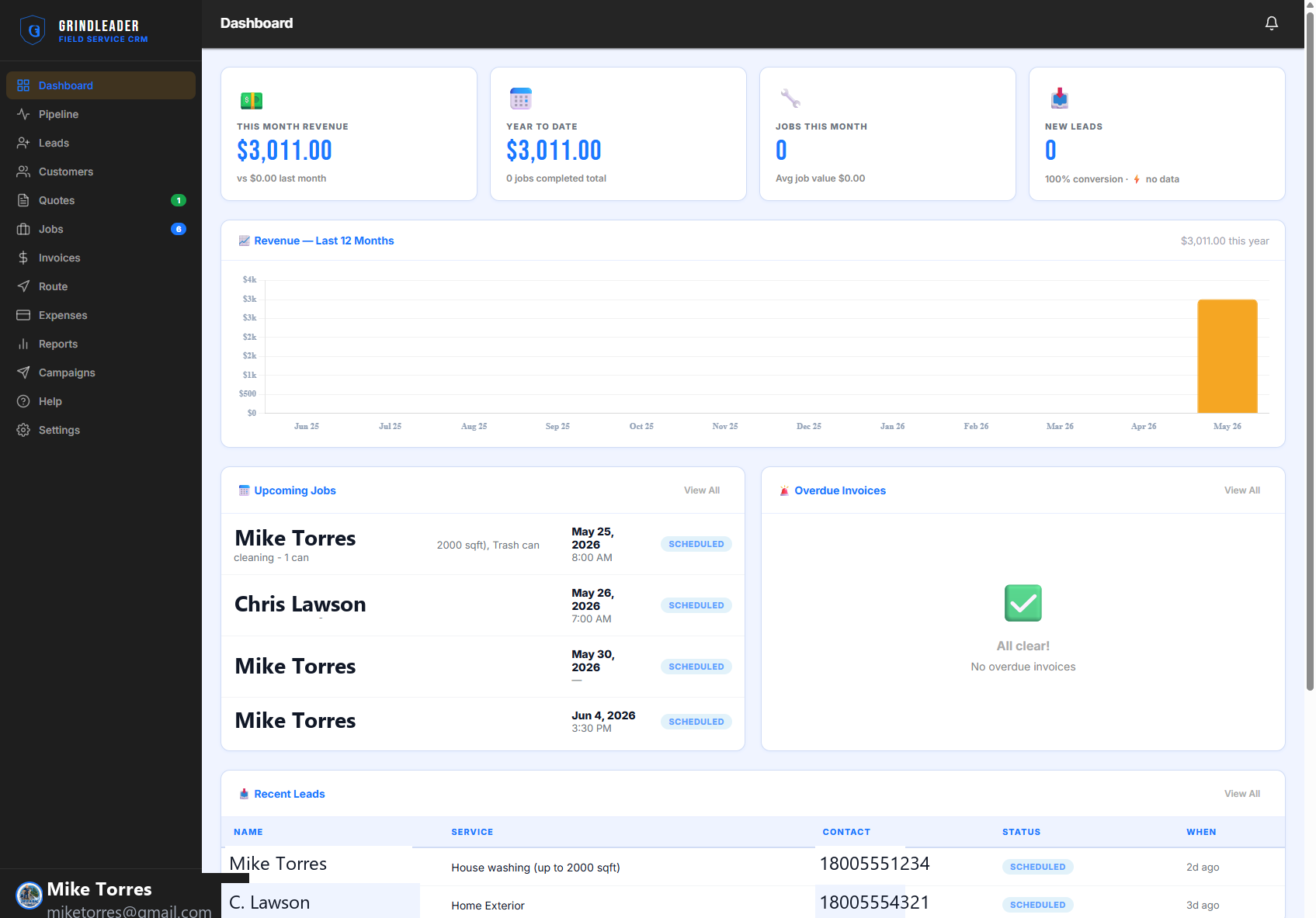1316x918 pixels.
Task: Click Mike Torres row in Recent Leads
Action: [753, 867]
